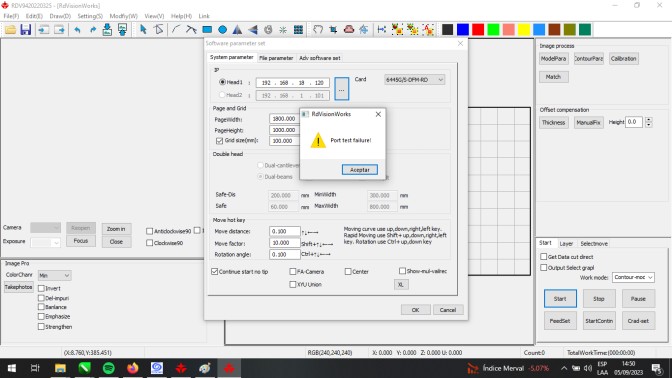Check the Emphasize option
The image size is (672, 378).
(x=41, y=317)
